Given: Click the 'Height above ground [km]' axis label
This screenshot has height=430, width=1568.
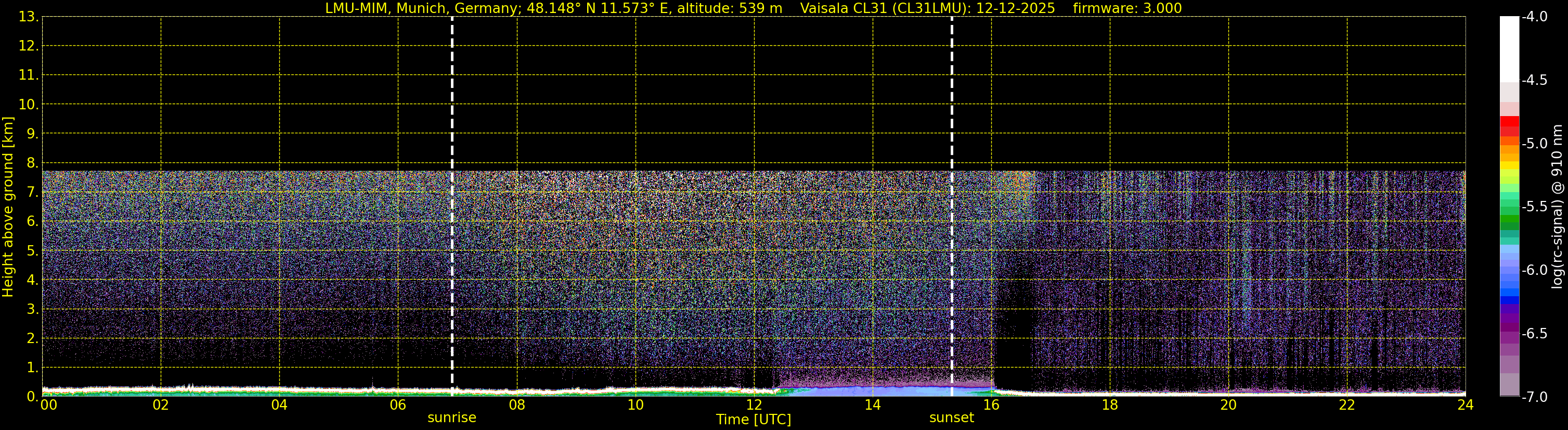Looking at the screenshot, I should click(8, 207).
